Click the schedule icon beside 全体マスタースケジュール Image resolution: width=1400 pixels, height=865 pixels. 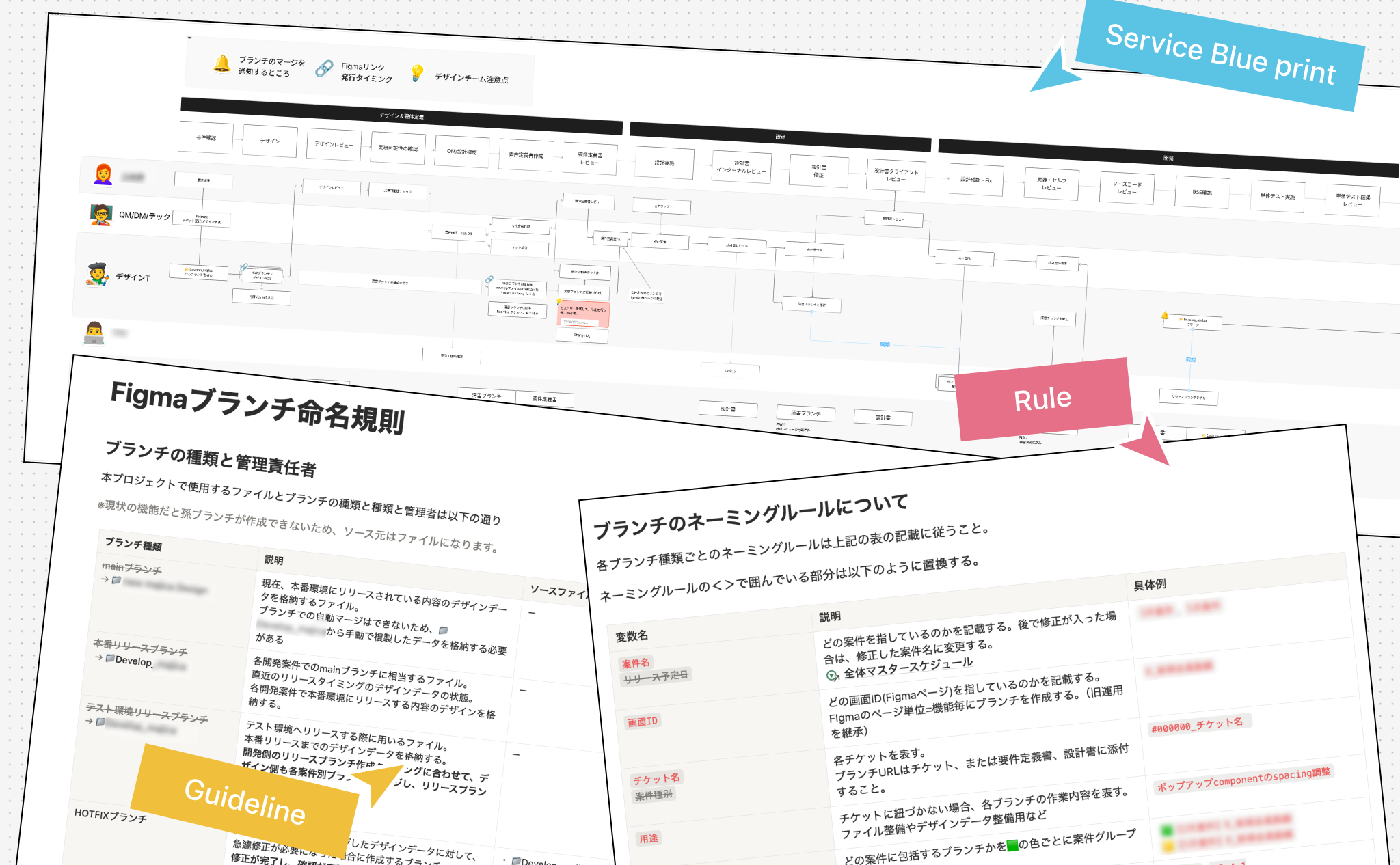[x=832, y=676]
